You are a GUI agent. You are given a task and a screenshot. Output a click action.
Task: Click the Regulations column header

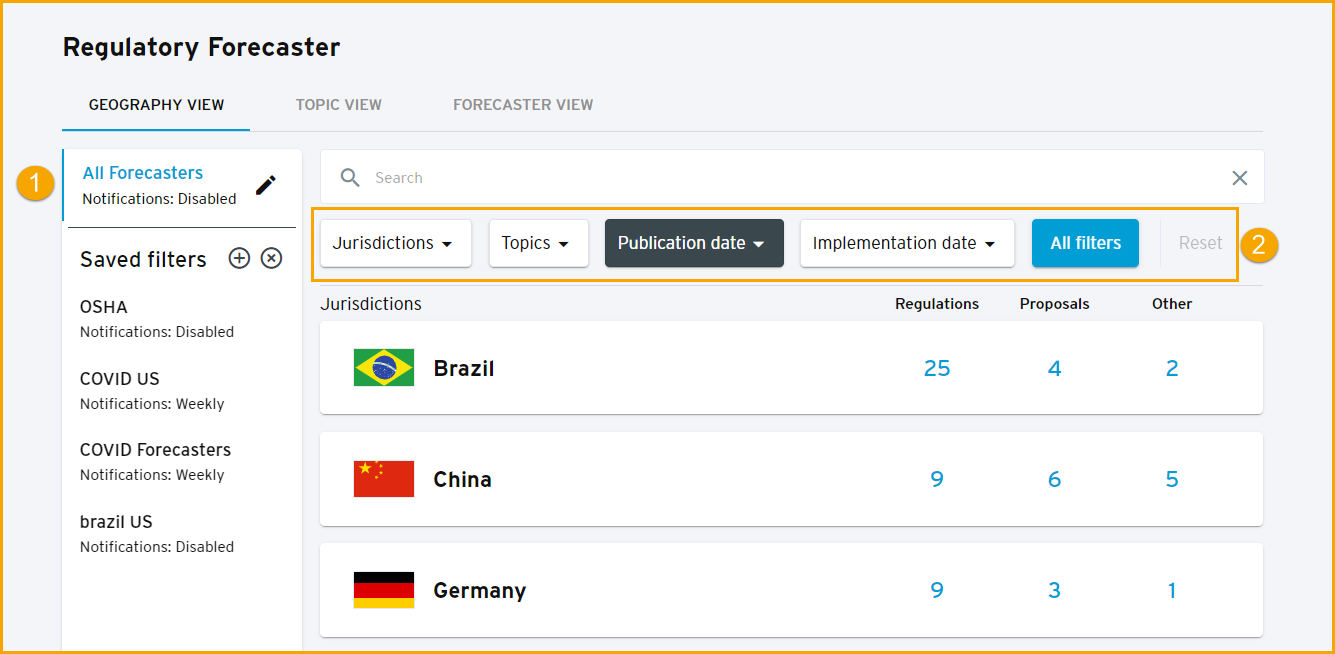coord(937,304)
